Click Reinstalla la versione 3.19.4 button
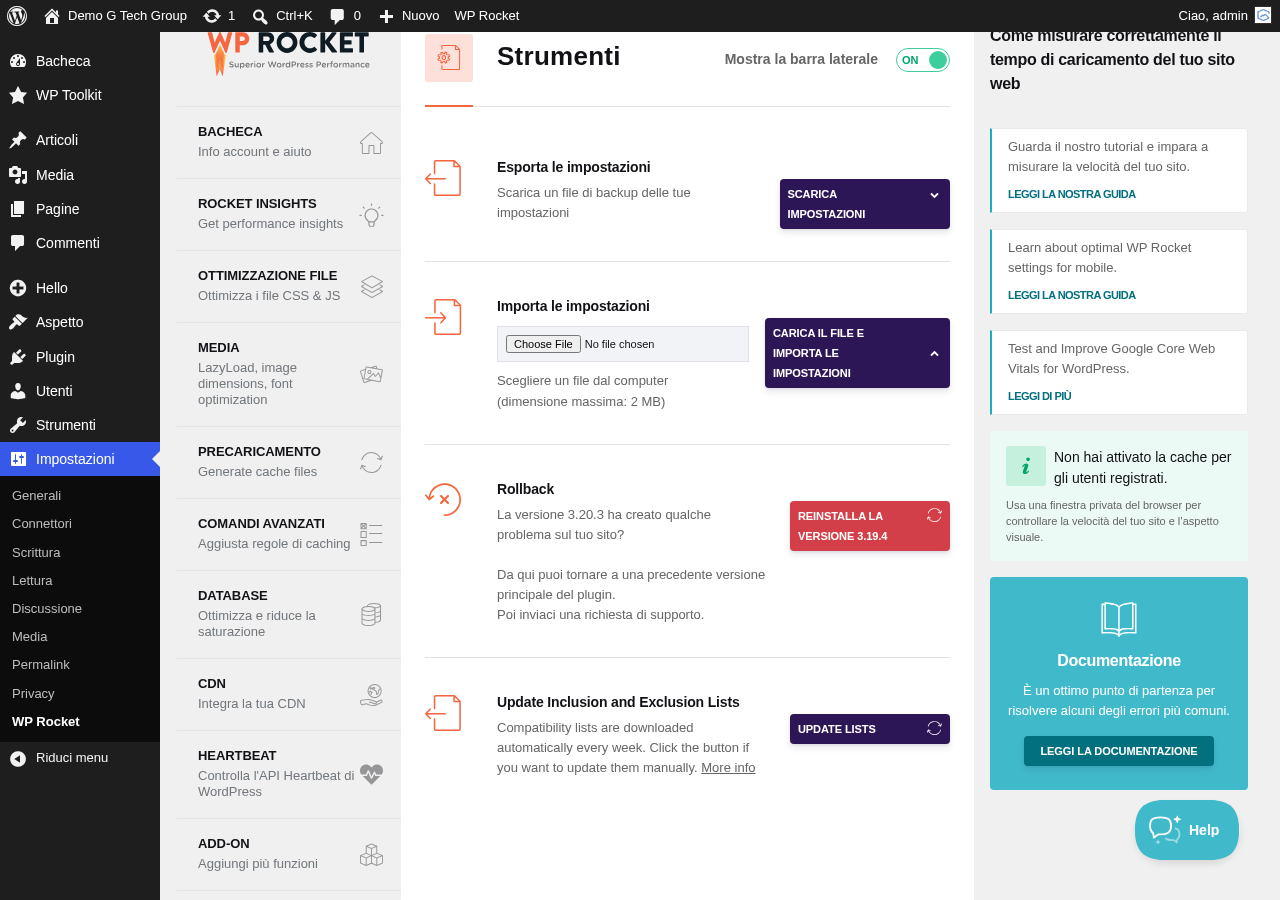 click(870, 526)
